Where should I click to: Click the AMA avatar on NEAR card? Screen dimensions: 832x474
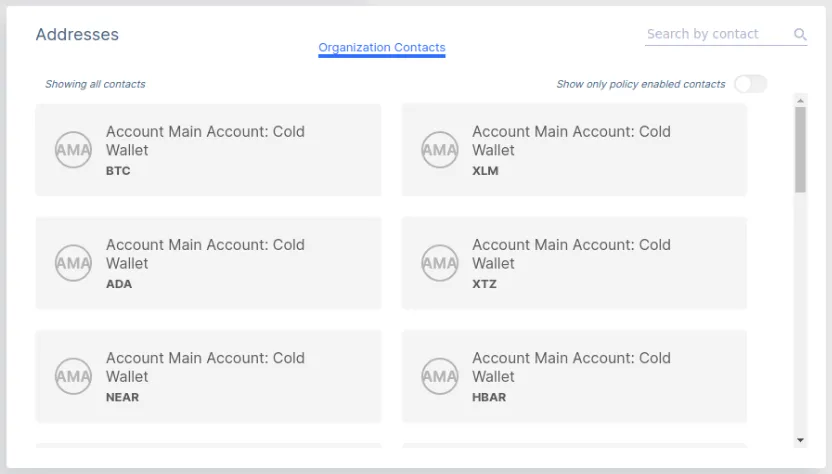[73, 376]
